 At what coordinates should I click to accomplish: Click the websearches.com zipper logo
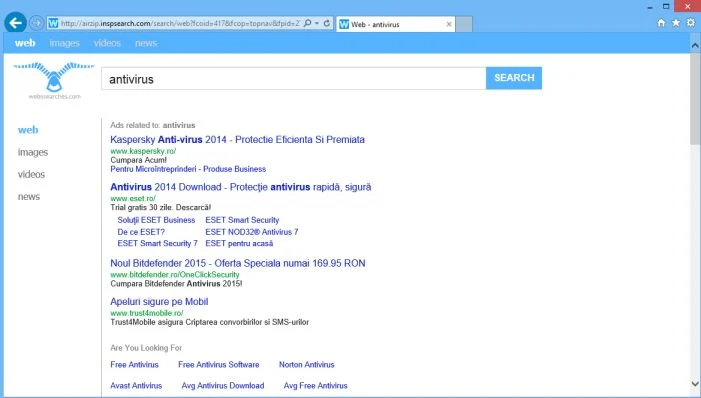(54, 81)
